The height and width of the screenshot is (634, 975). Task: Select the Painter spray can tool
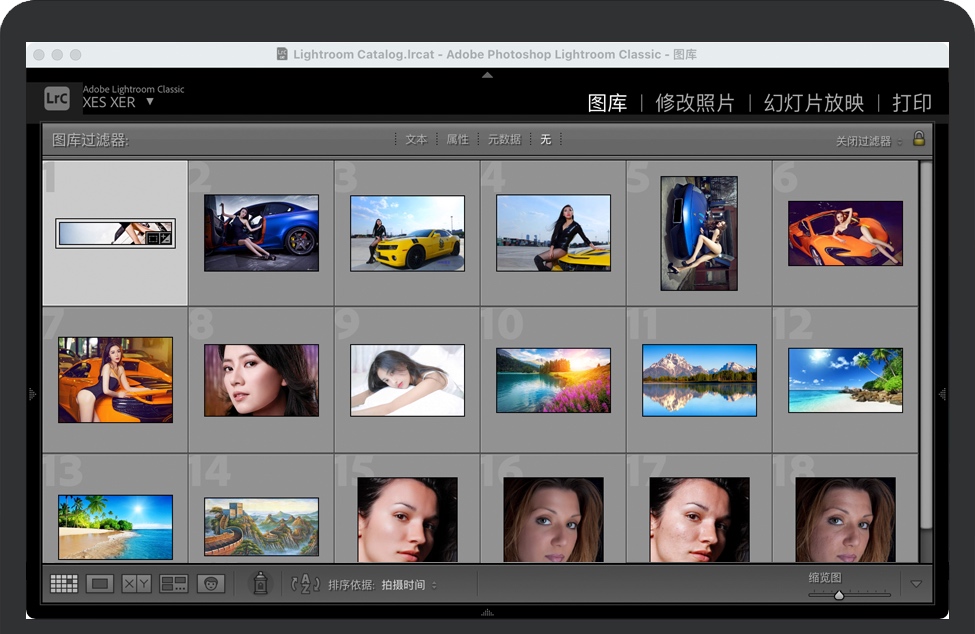(x=260, y=584)
